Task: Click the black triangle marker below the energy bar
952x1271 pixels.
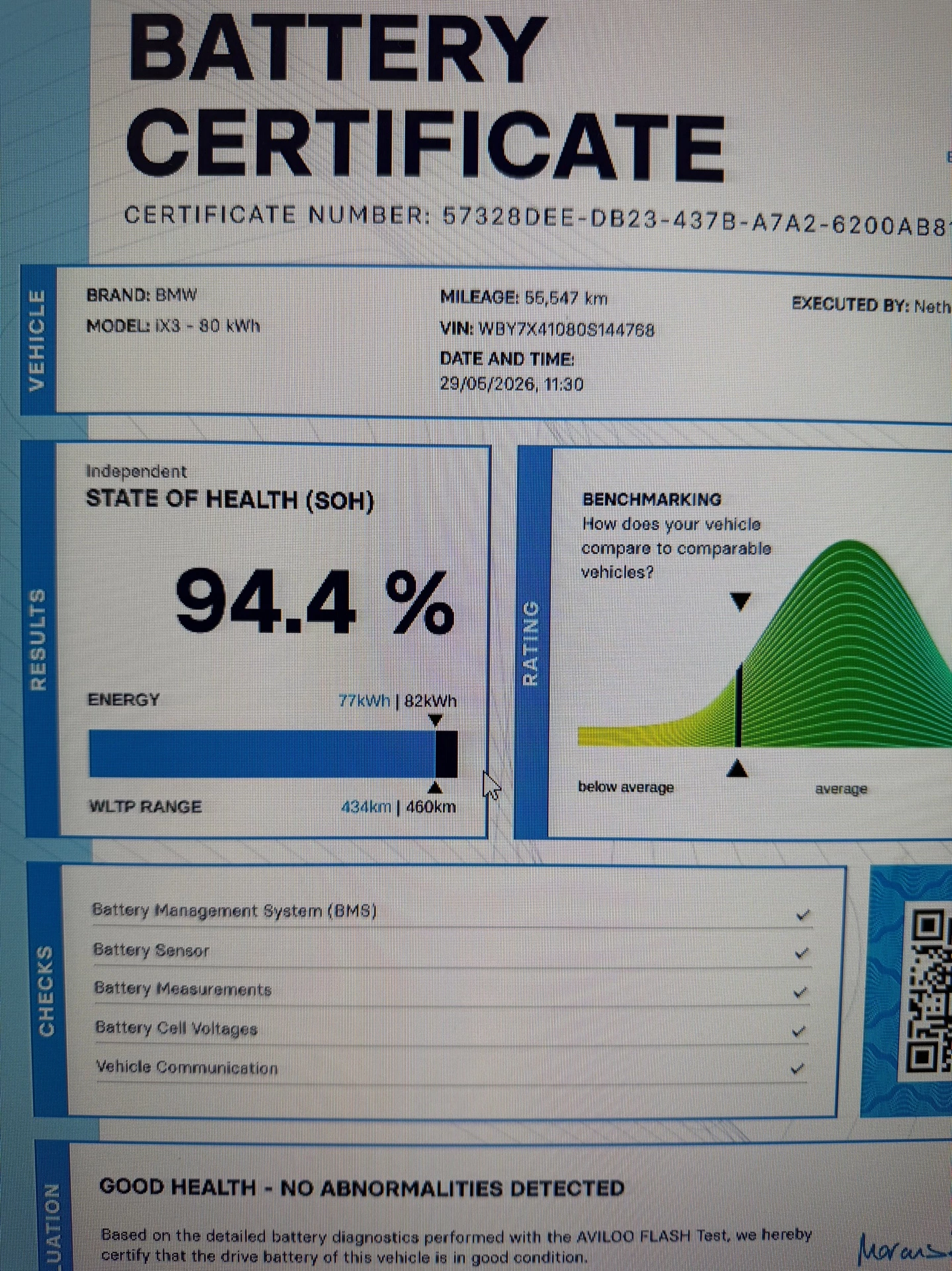Action: (x=435, y=787)
